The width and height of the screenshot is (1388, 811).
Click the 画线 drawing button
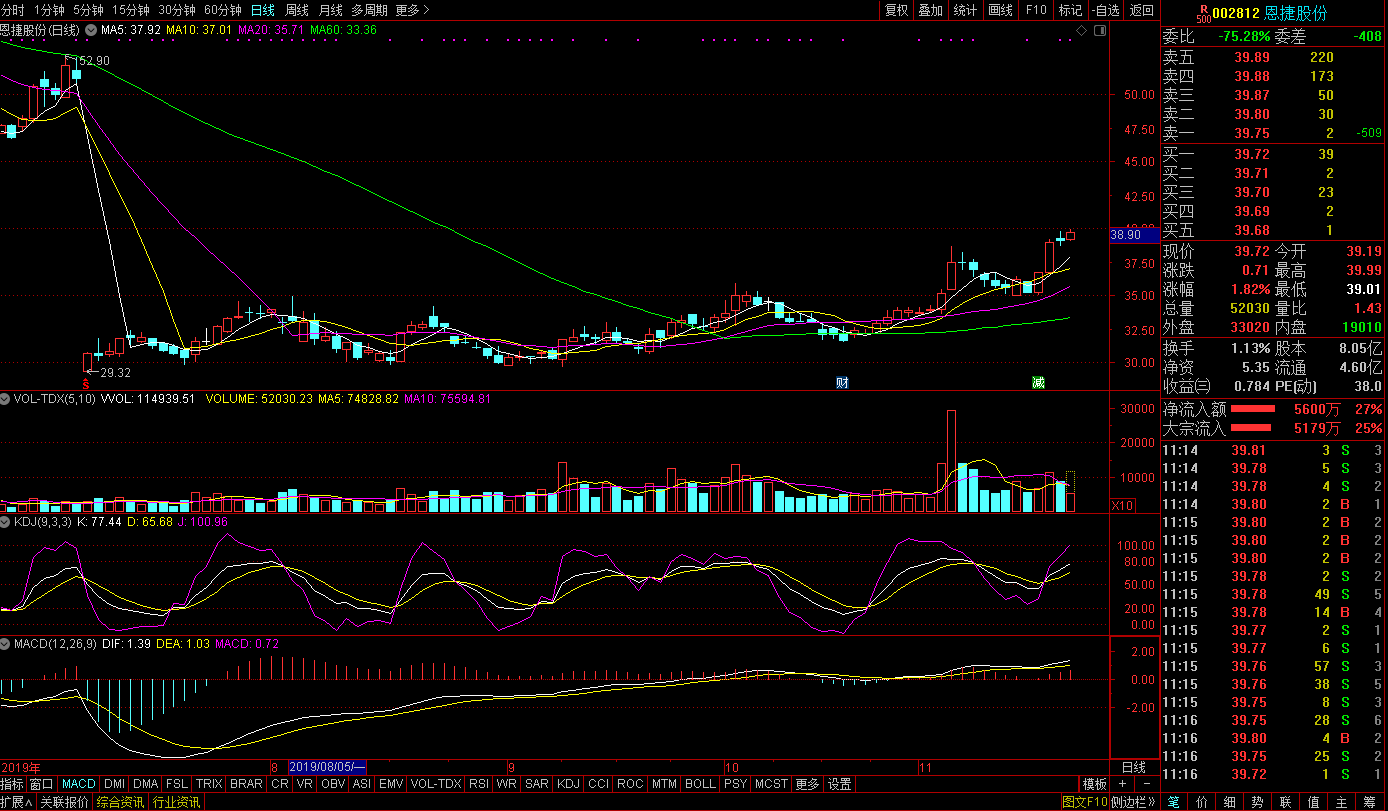click(1000, 10)
